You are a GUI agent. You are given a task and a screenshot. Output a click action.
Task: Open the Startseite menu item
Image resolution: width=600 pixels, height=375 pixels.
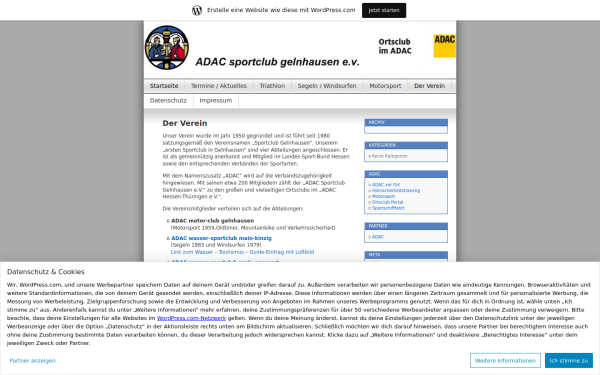coord(164,86)
